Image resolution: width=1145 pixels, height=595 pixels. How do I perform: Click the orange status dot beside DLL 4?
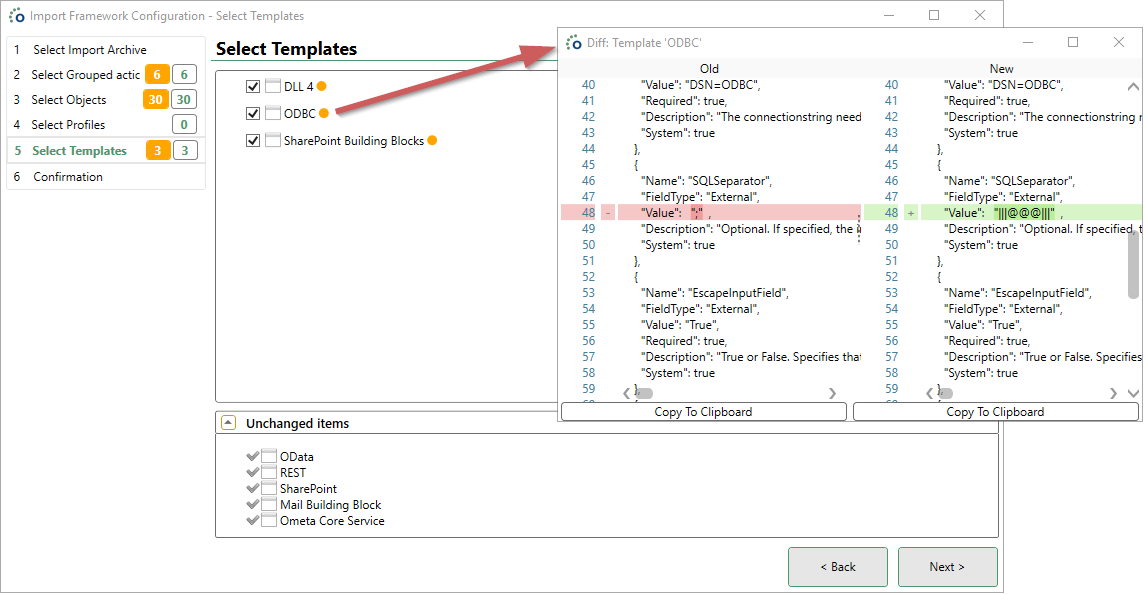321,87
